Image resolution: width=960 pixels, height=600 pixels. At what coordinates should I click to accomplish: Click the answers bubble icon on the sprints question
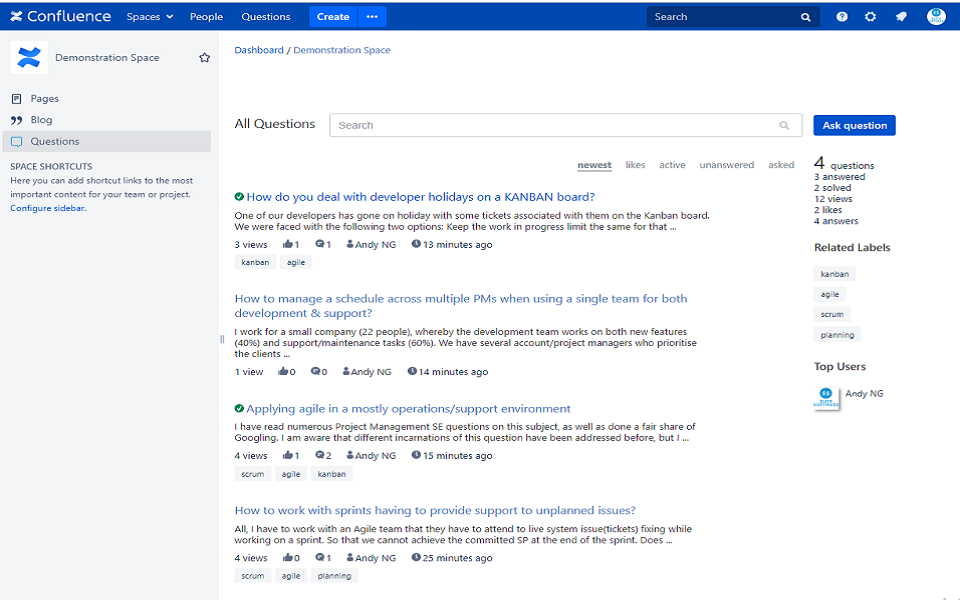[x=318, y=558]
